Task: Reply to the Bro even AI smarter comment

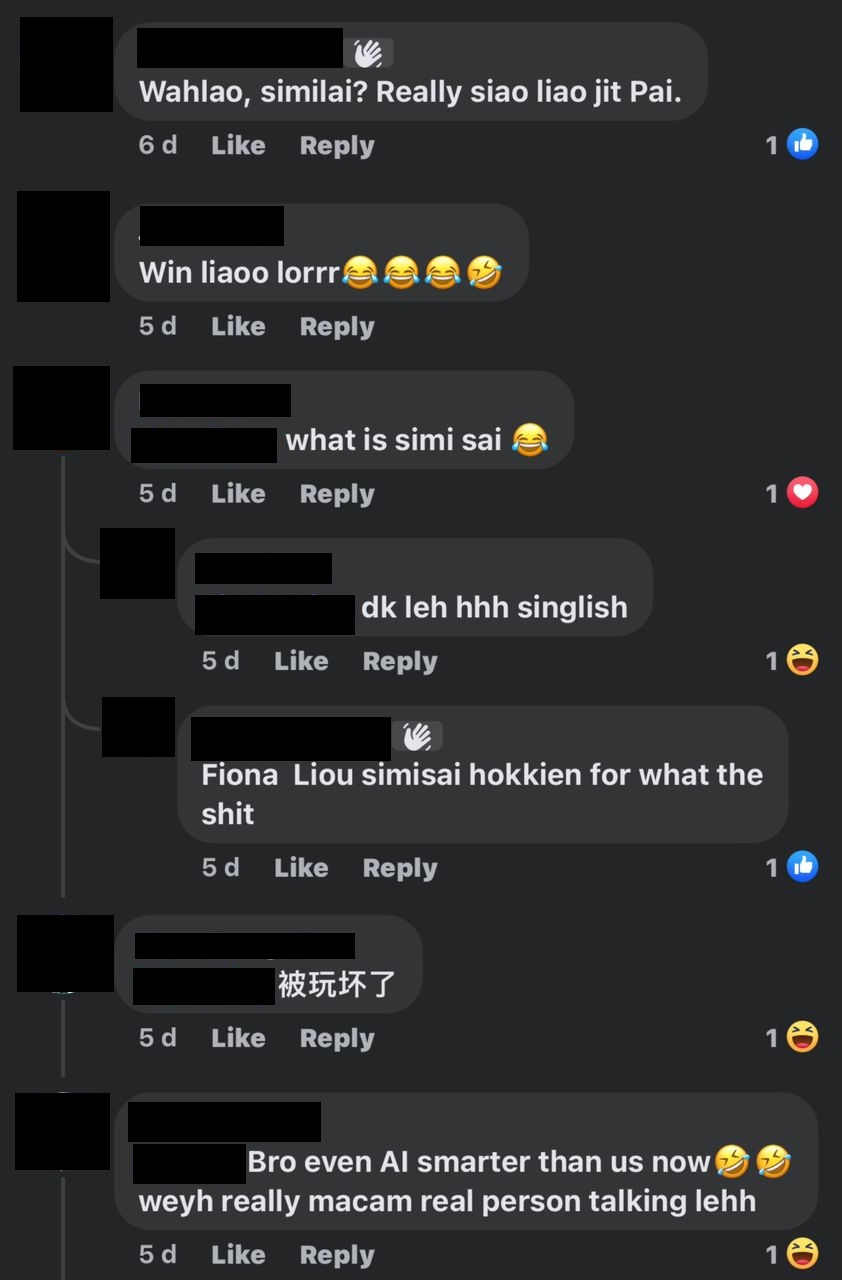Action: pos(337,1254)
